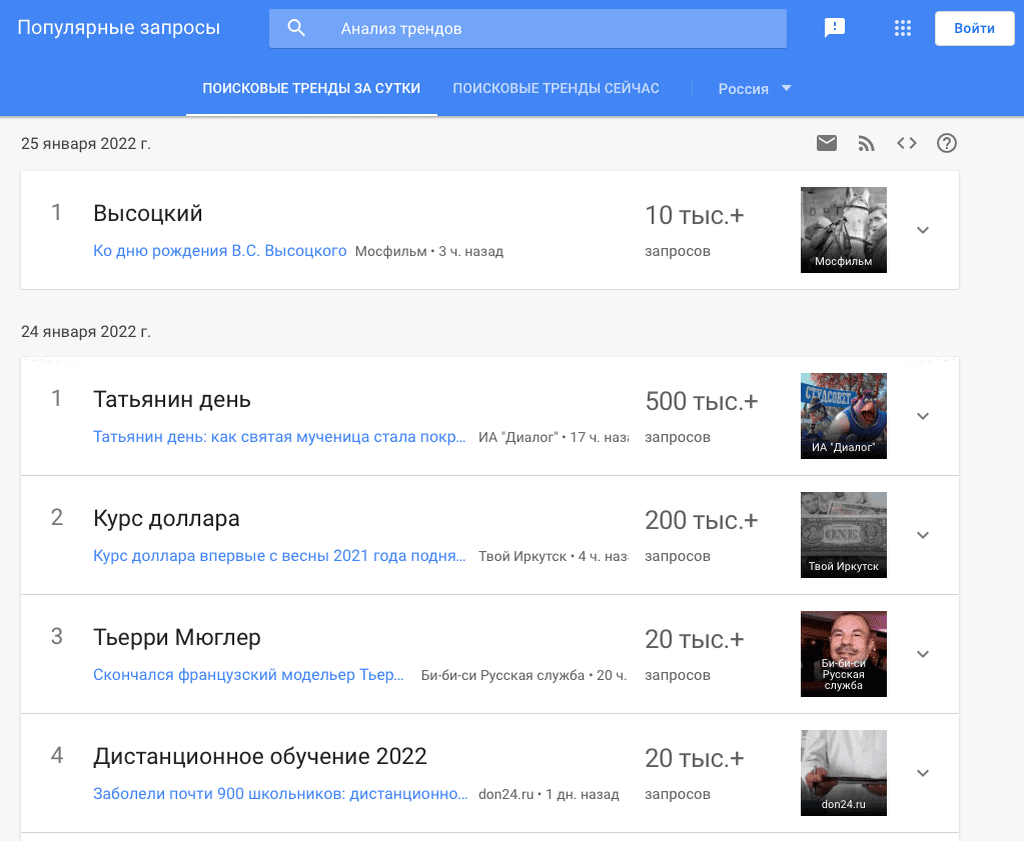The width and height of the screenshot is (1024, 841).
Task: Select the Поисковые тренды за сутки tab
Action: 312,88
